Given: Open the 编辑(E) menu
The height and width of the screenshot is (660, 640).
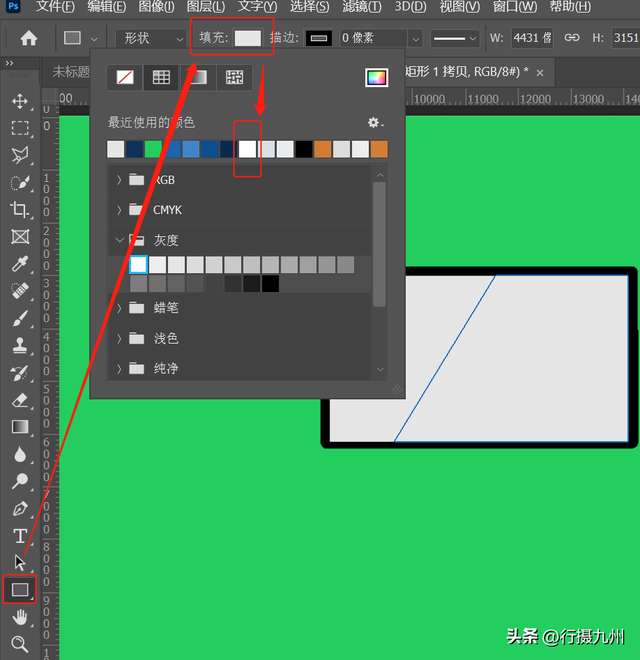Looking at the screenshot, I should click(107, 6).
